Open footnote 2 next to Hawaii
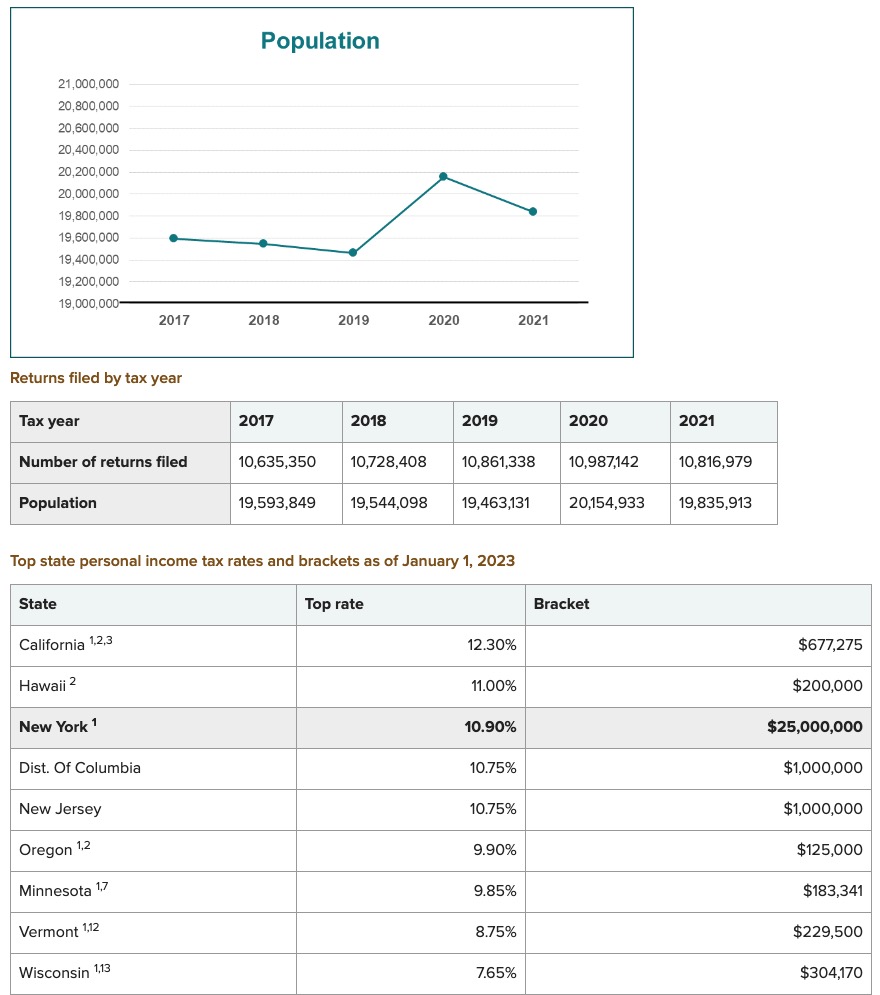Viewport: 880px width, 995px height. [73, 682]
